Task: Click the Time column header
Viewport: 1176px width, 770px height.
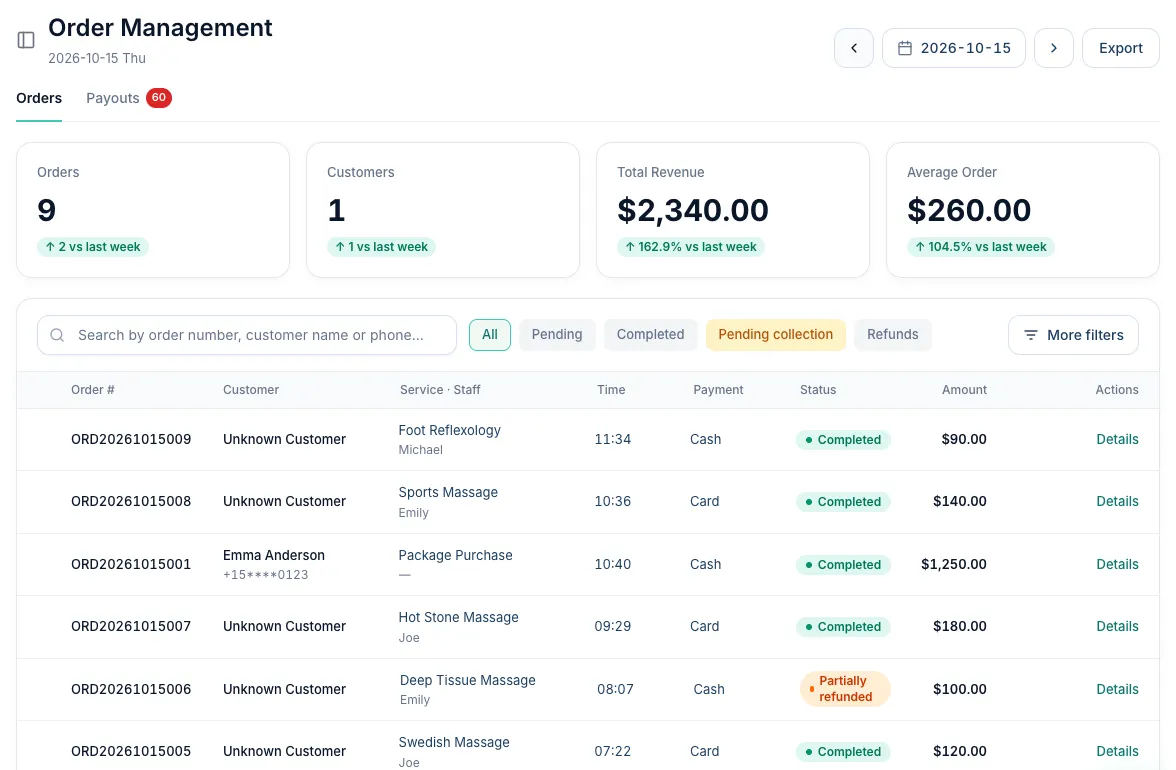Action: pyautogui.click(x=611, y=390)
